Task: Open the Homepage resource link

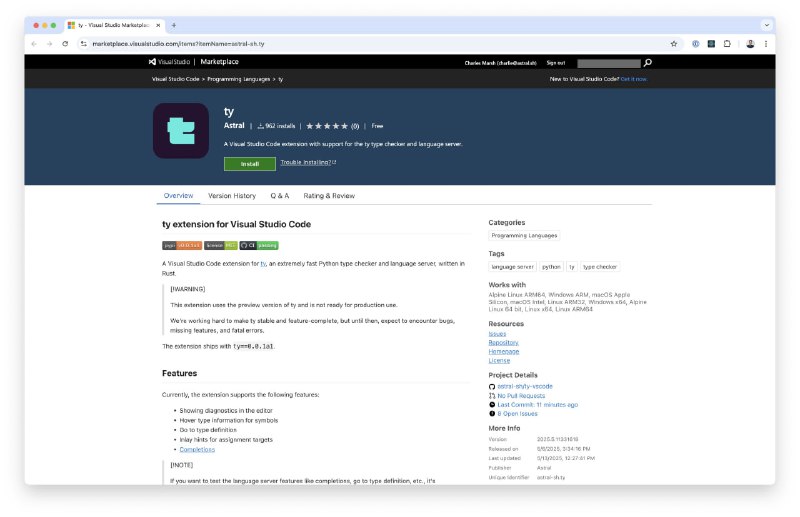Action: pos(504,352)
